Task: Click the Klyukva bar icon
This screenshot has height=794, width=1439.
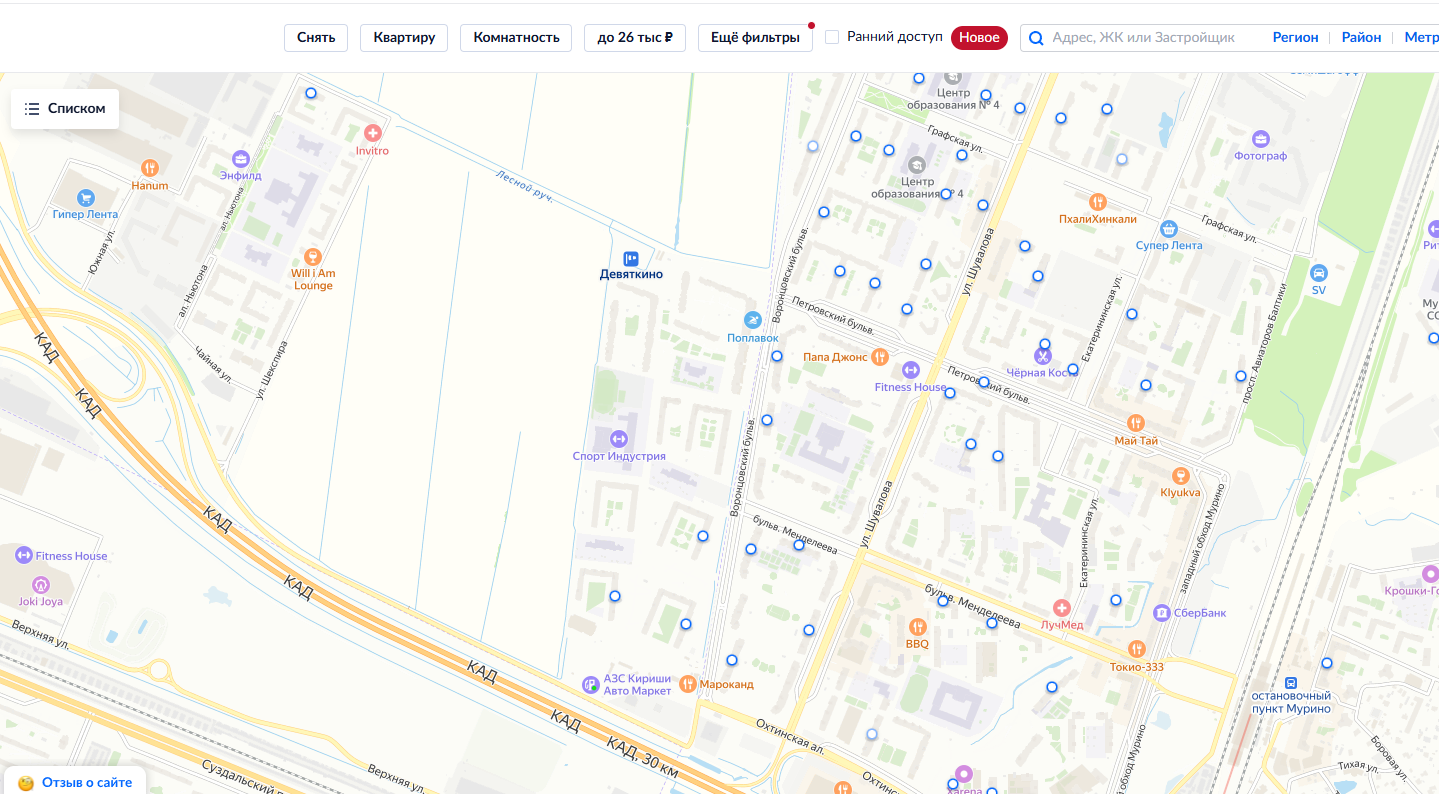Action: [x=1180, y=475]
